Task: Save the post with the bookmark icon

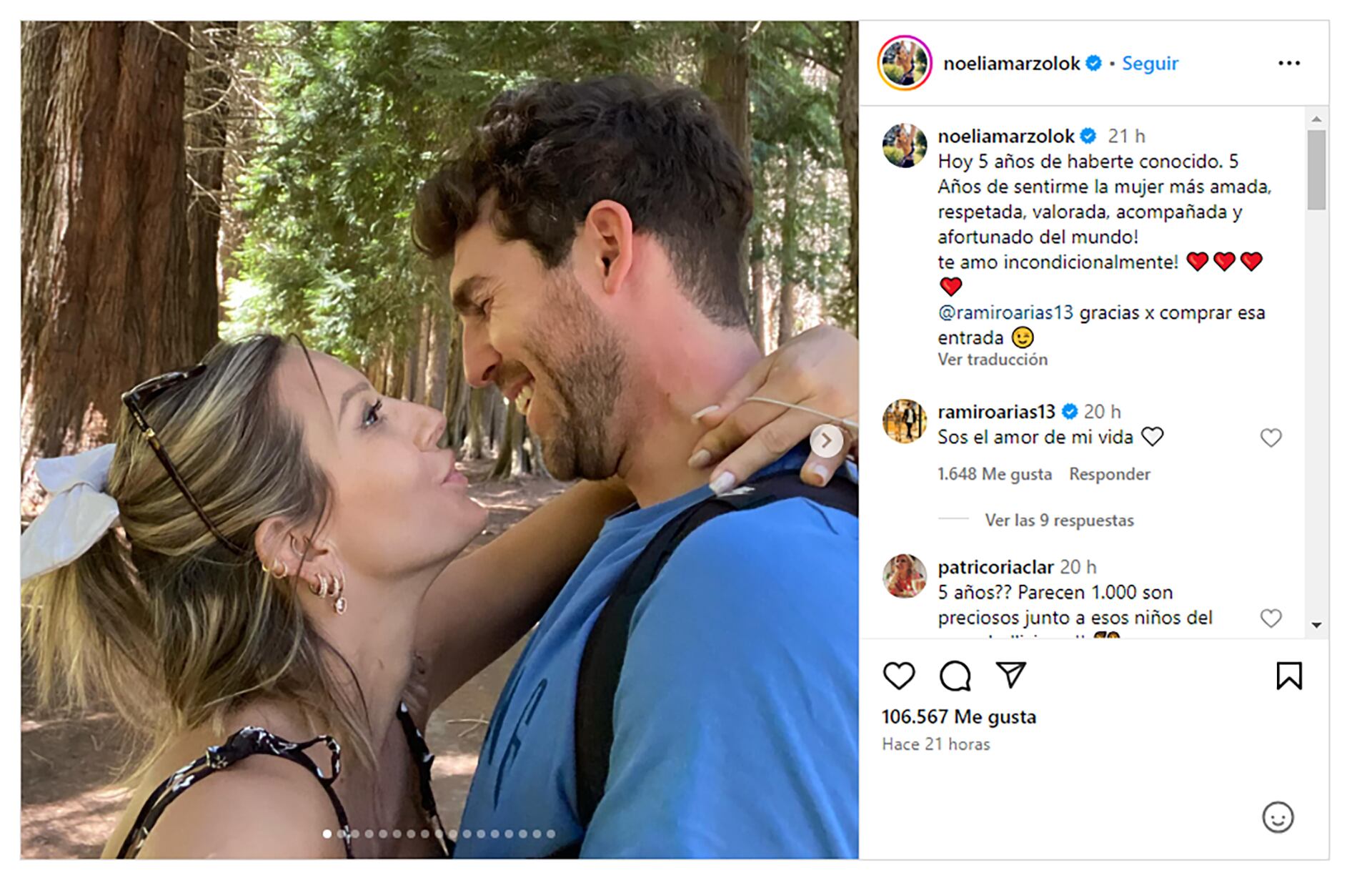Action: [1289, 676]
